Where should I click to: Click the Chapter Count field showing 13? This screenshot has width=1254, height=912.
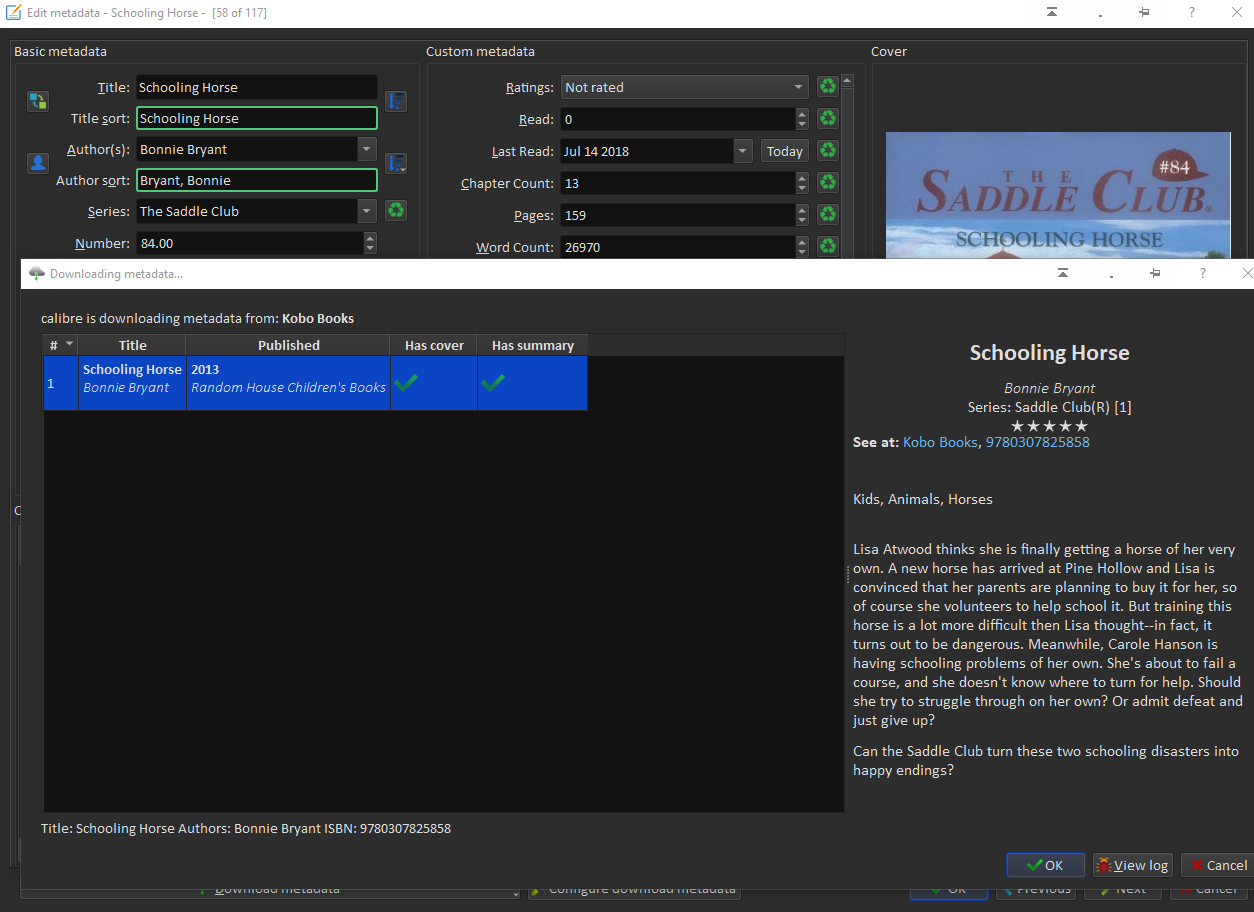point(678,183)
